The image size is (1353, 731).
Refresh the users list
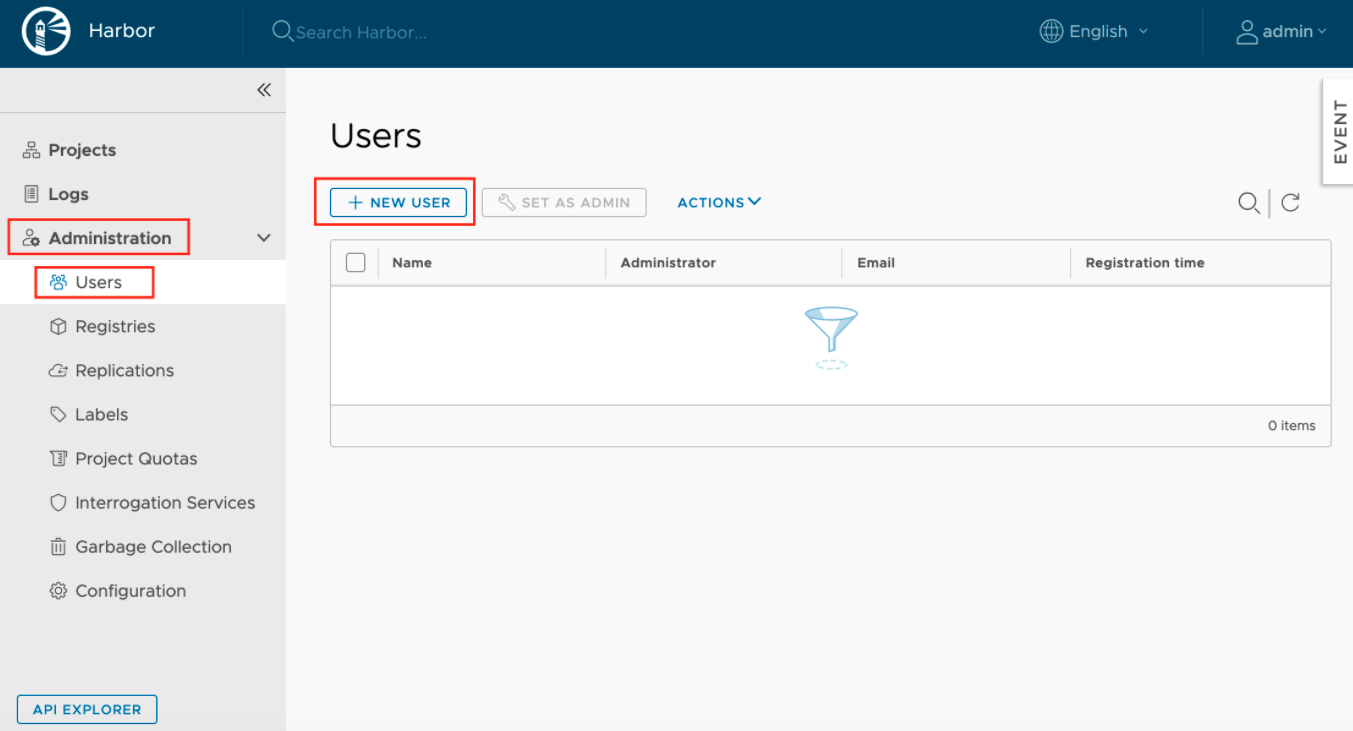tap(1291, 203)
